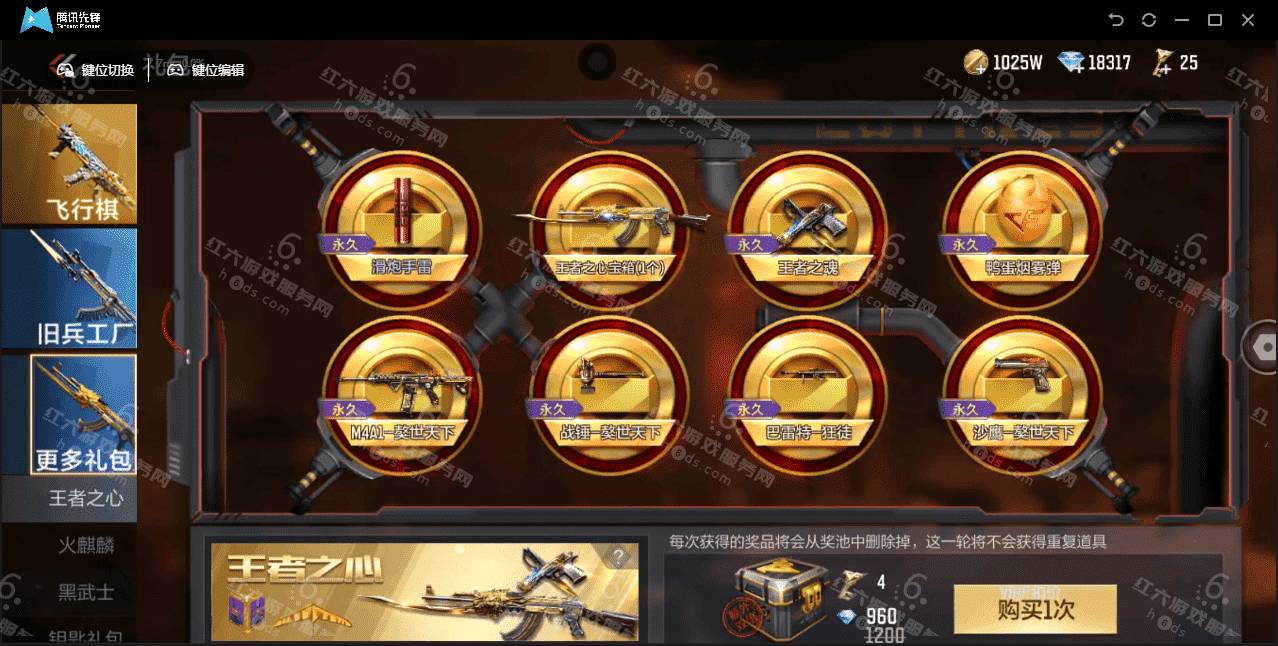Select the 巴雷特-狂徒 sniper icon
Image resolution: width=1278 pixels, height=646 pixels.
tap(806, 395)
